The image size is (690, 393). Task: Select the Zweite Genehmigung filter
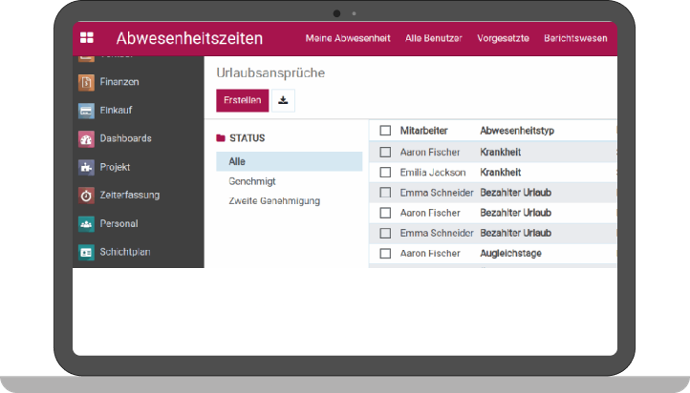click(274, 201)
